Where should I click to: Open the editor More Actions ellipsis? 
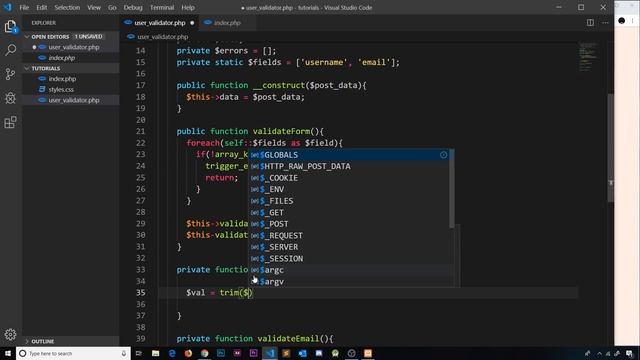coord(605,23)
